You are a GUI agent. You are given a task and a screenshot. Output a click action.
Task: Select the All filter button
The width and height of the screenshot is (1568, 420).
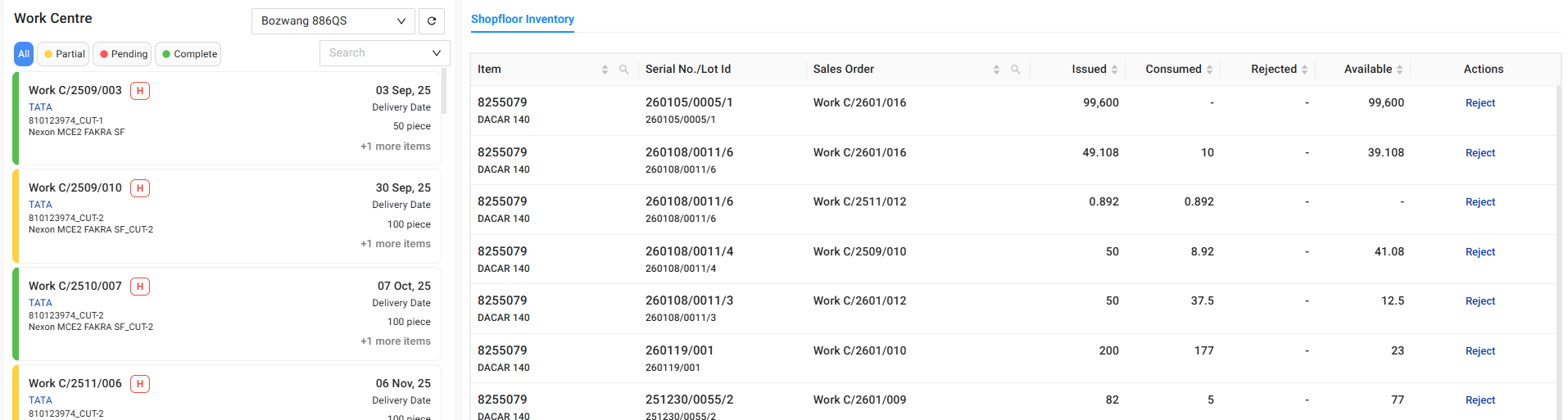pos(24,54)
